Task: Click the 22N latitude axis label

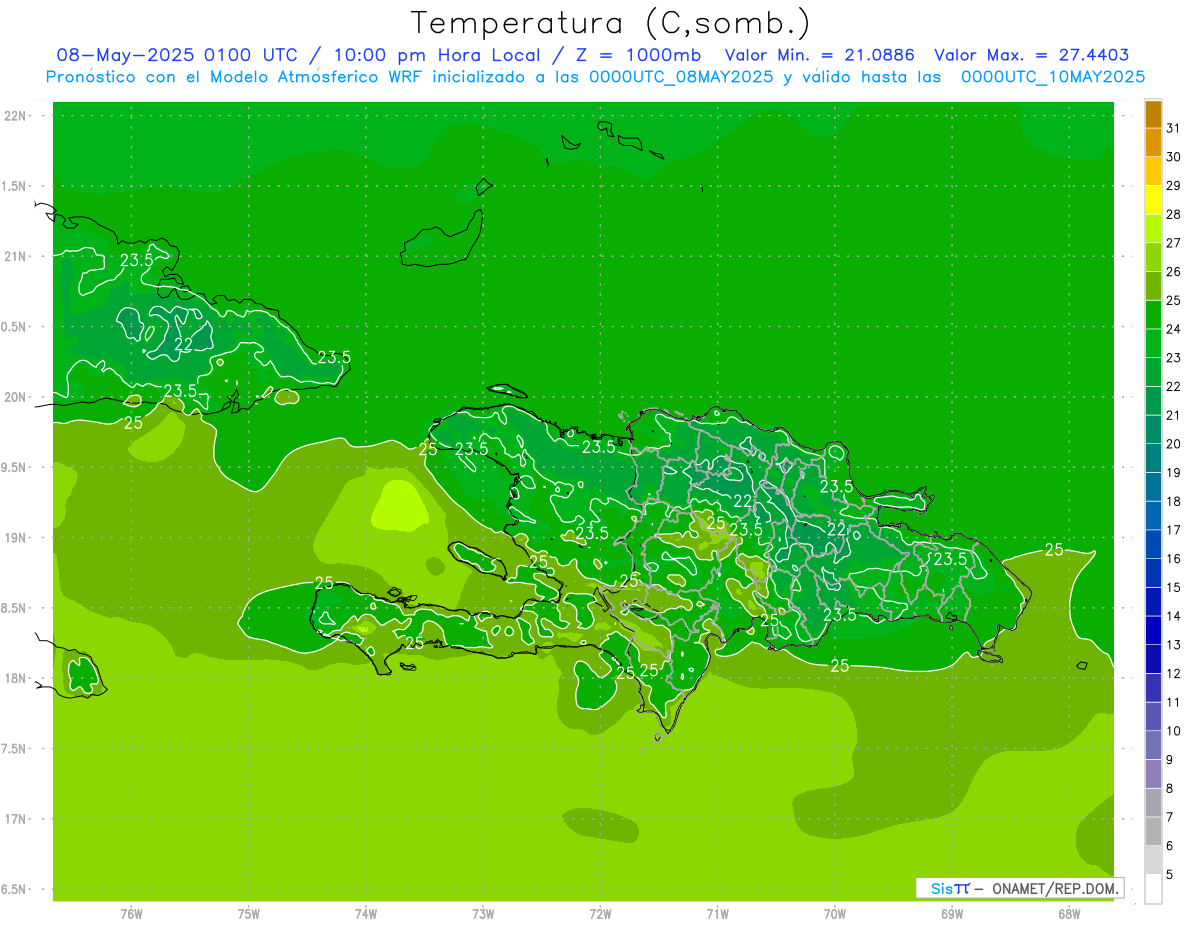Action: point(16,116)
